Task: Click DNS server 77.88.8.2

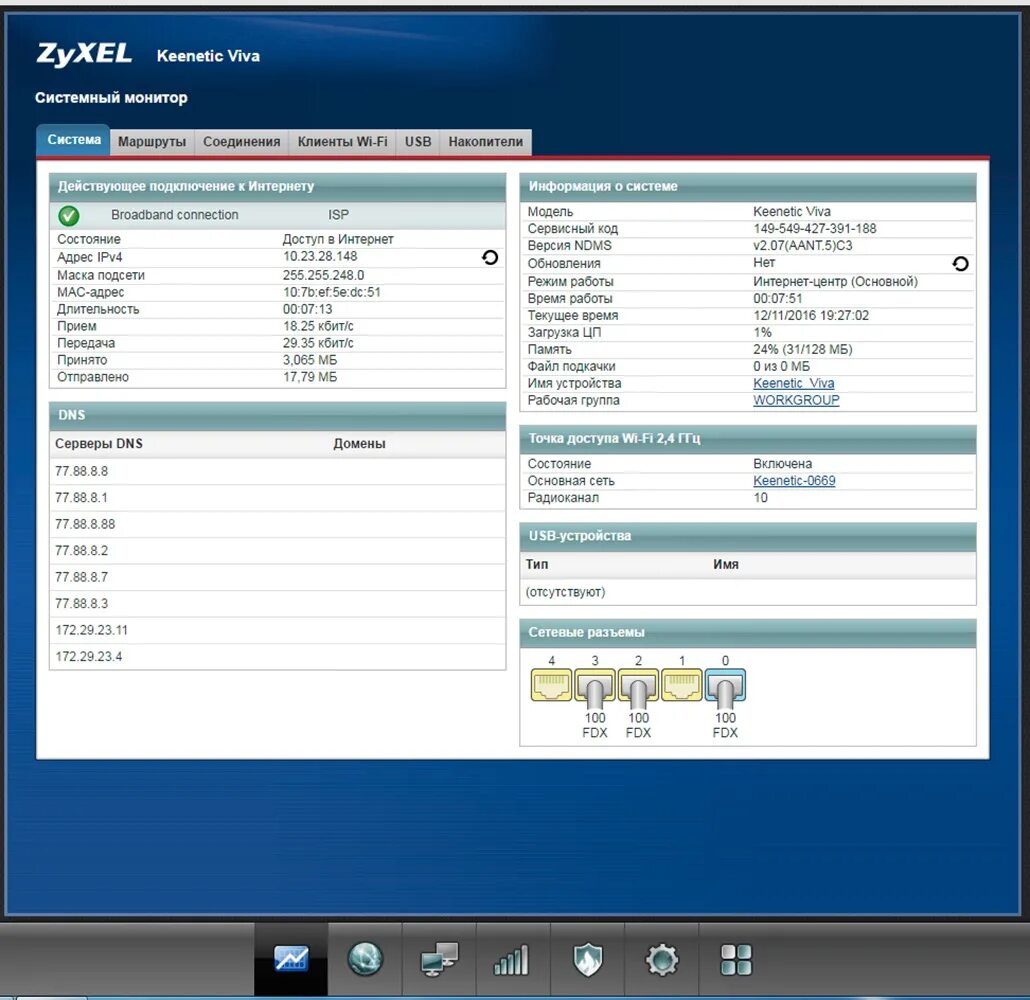Action: [x=81, y=551]
